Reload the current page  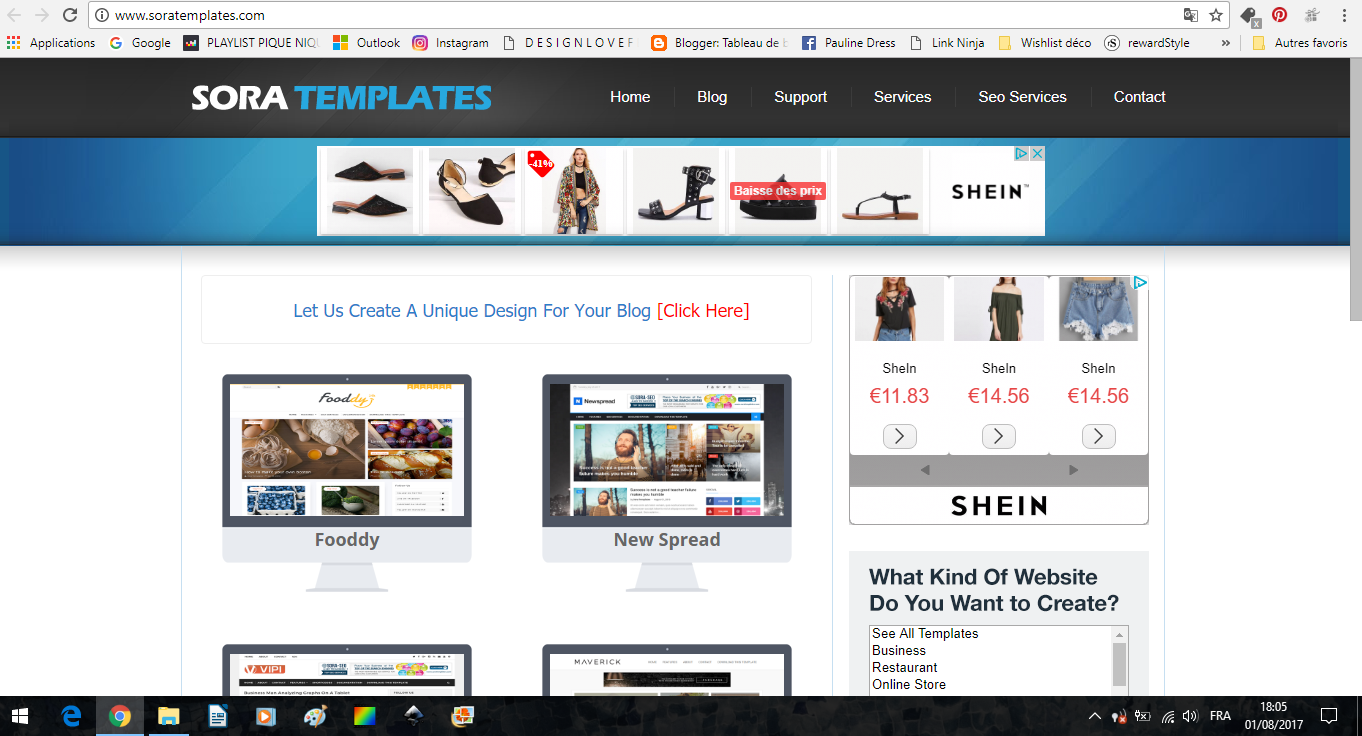click(70, 15)
